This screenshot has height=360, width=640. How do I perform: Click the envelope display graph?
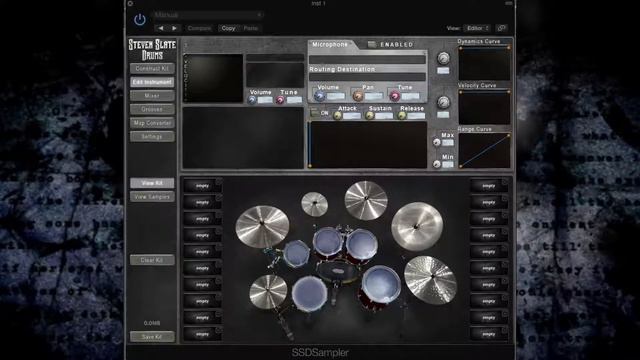tap(367, 144)
